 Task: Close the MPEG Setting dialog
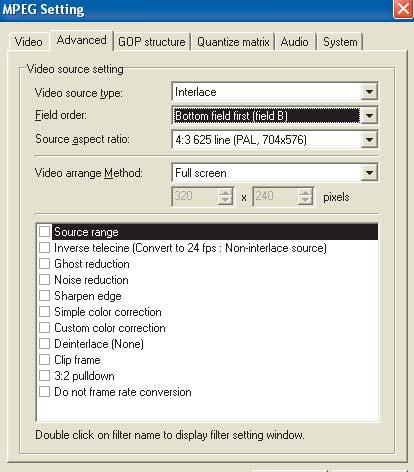point(403,9)
